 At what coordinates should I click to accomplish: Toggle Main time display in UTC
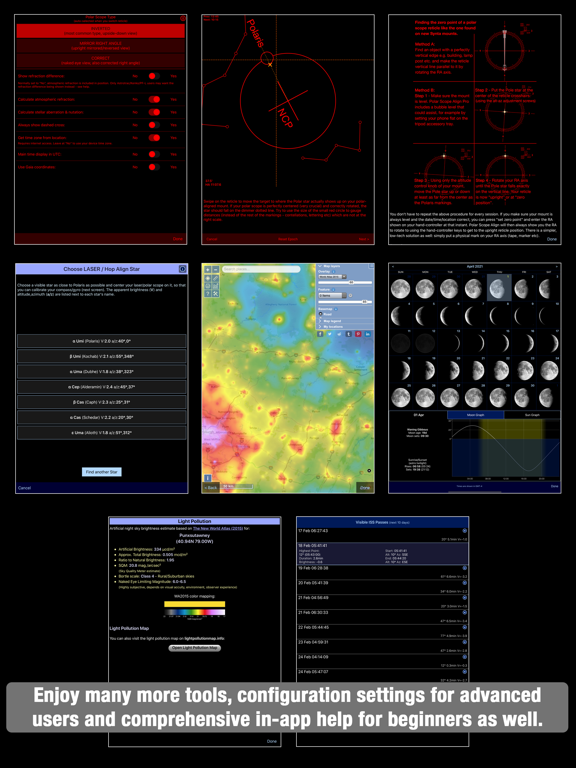(154, 154)
